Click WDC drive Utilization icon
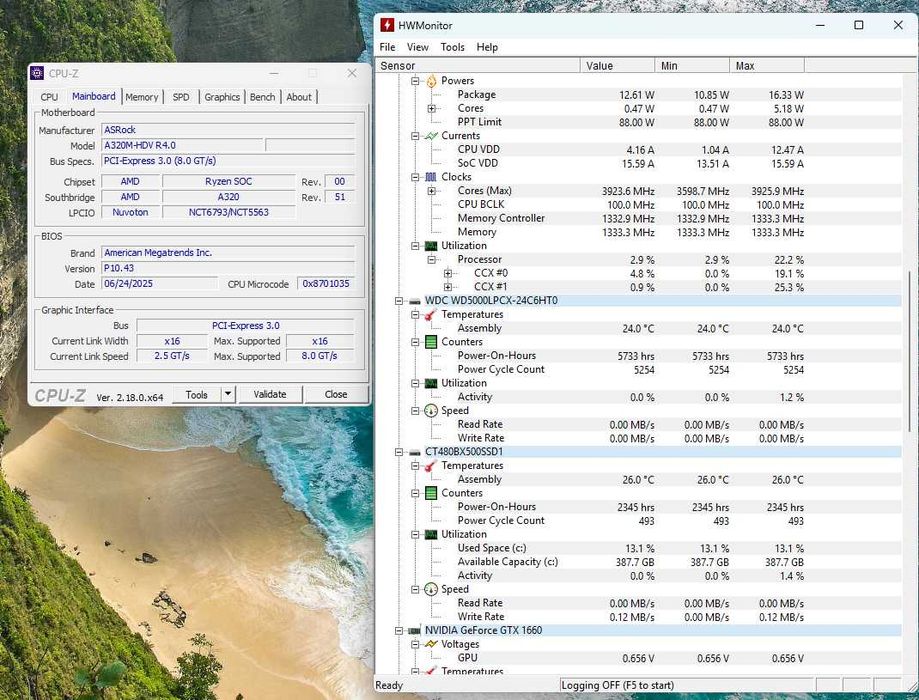 coord(431,383)
